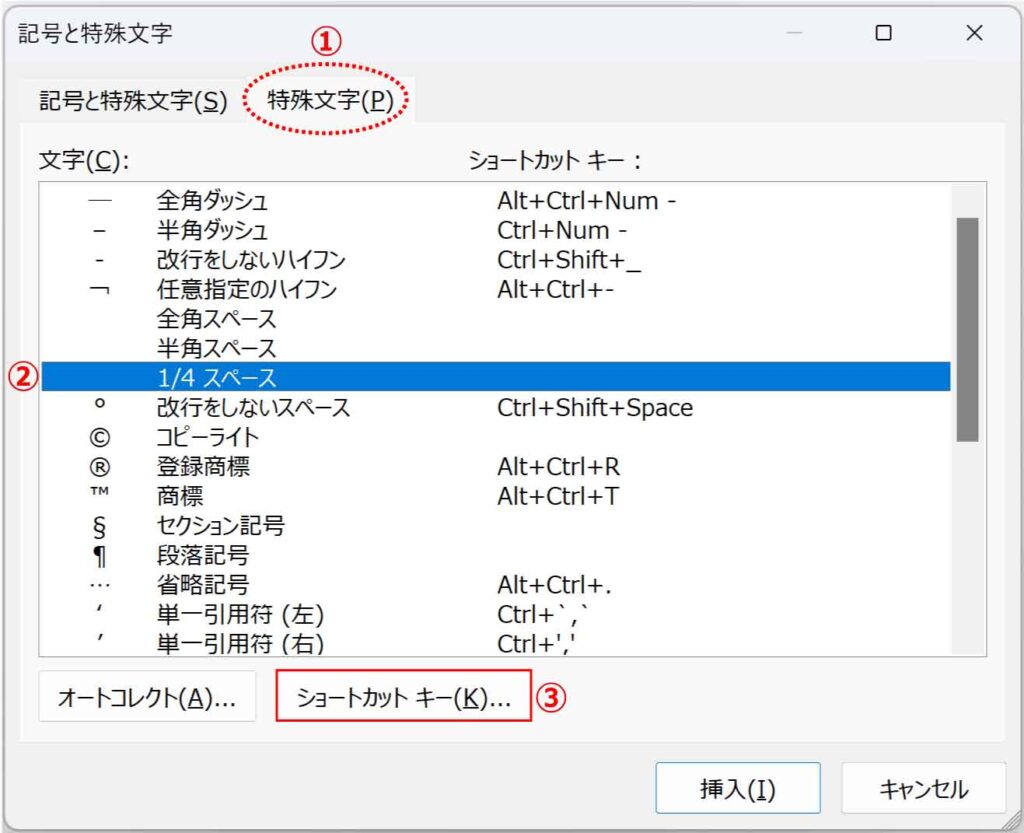Click the § section symbol
The height and width of the screenshot is (833, 1024).
click(99, 527)
